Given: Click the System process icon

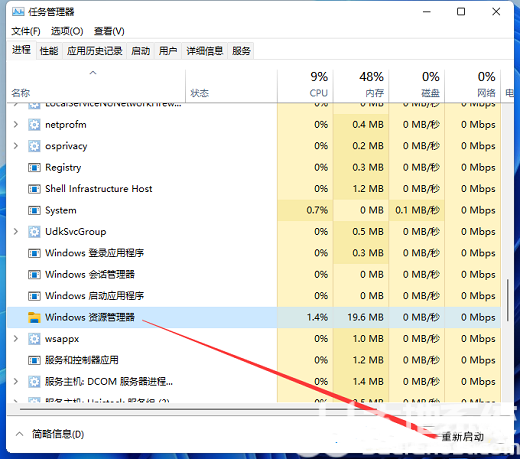Looking at the screenshot, I should pyautogui.click(x=34, y=210).
